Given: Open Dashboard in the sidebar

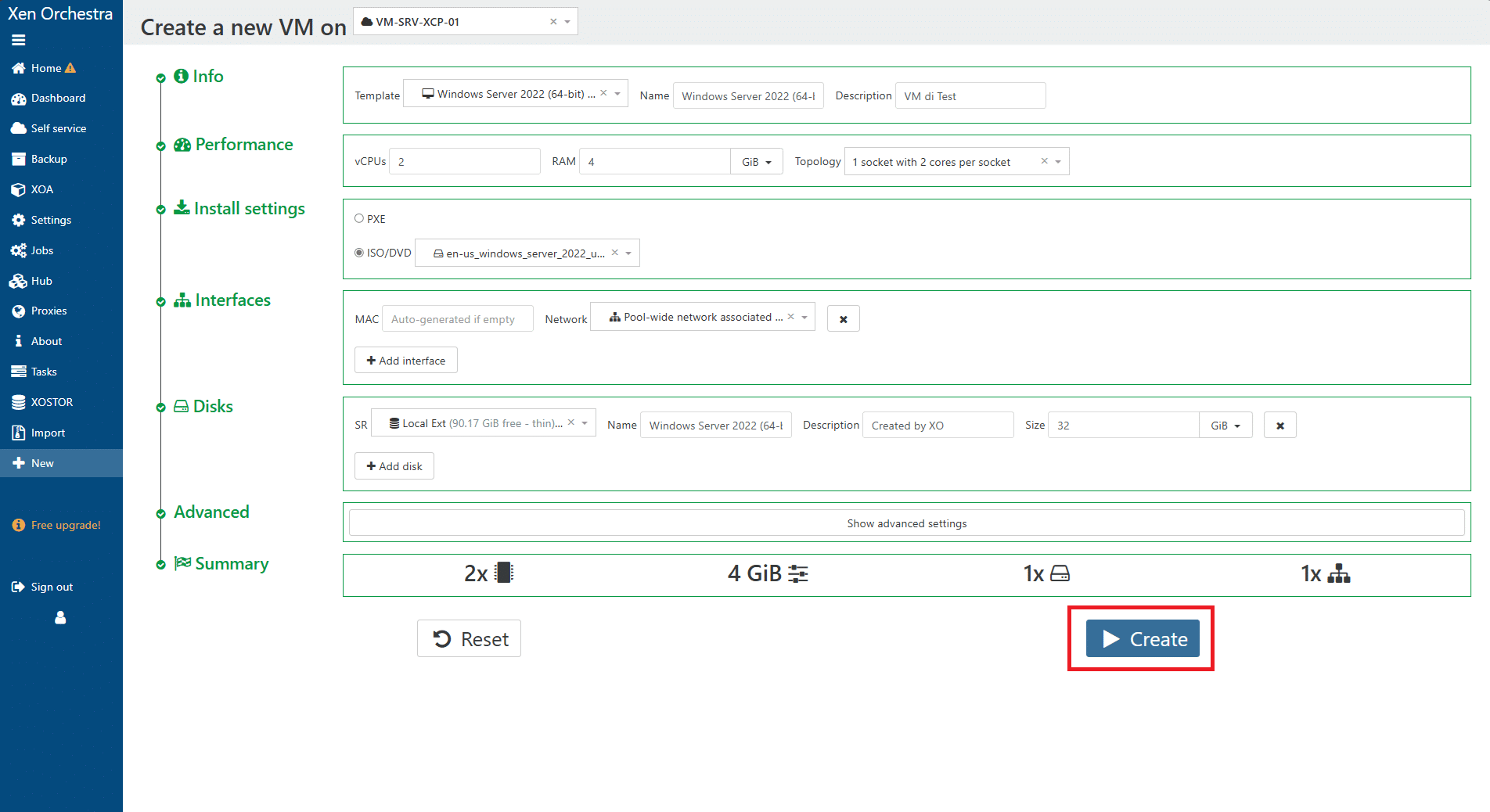Looking at the screenshot, I should pos(61,99).
